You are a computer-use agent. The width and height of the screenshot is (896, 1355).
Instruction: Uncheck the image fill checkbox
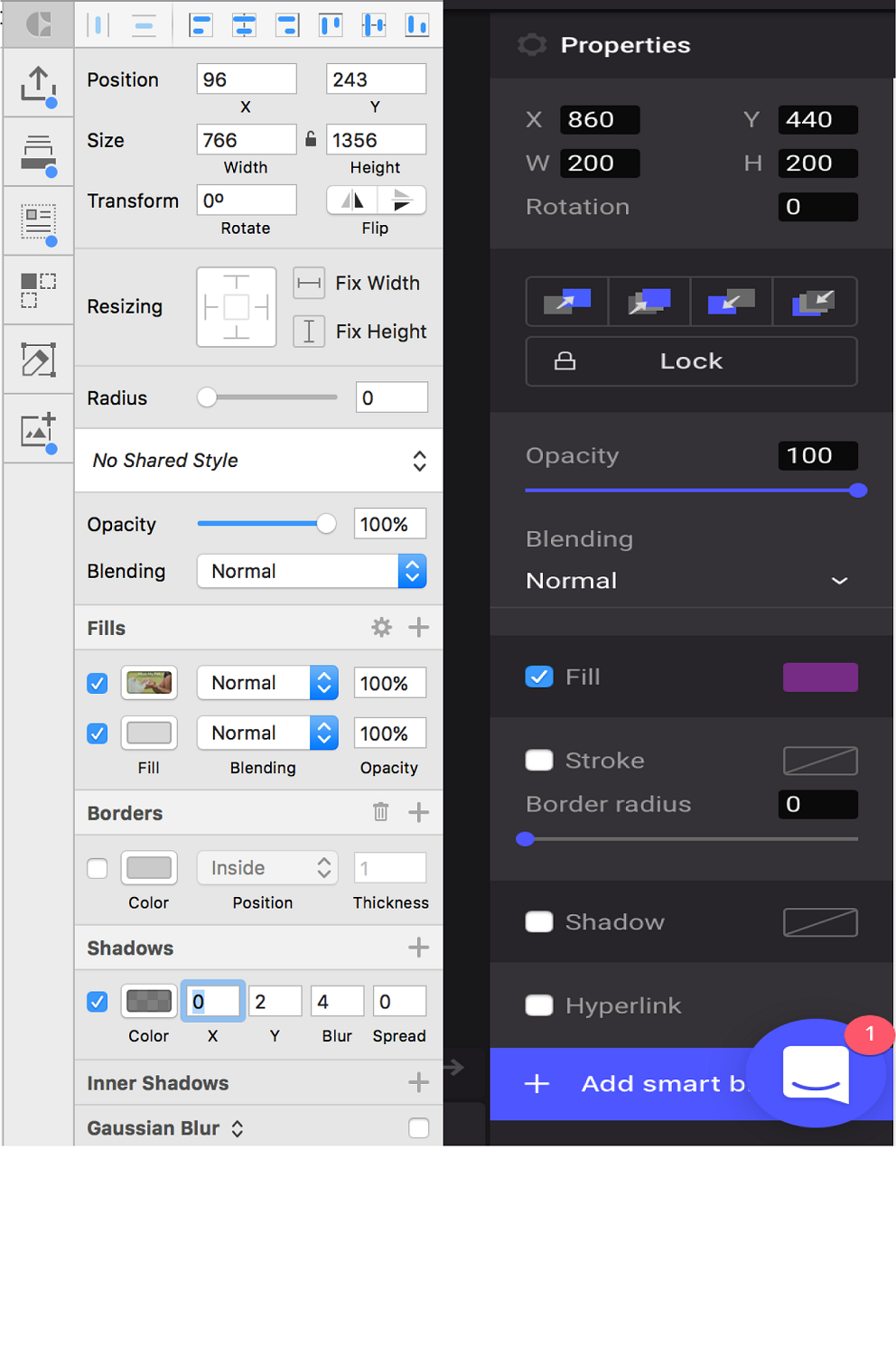pos(98,684)
